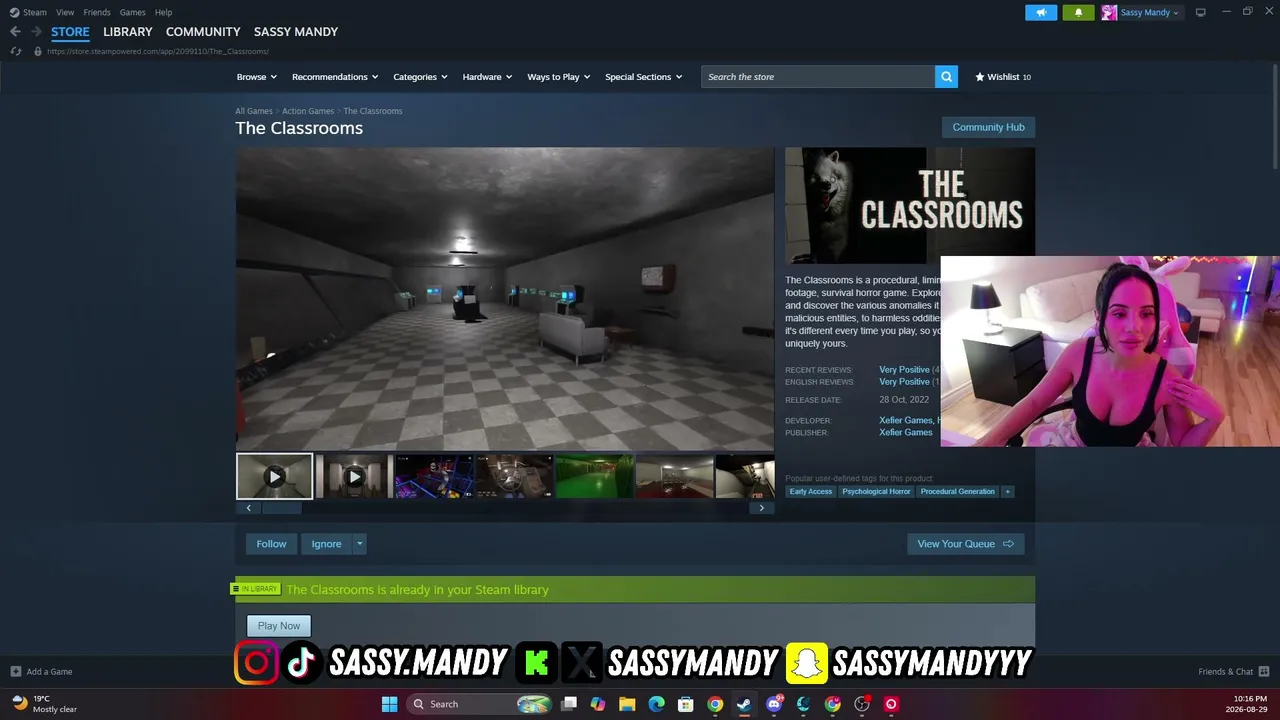The height and width of the screenshot is (720, 1280).
Task: Open the Early Access tag
Action: (810, 492)
